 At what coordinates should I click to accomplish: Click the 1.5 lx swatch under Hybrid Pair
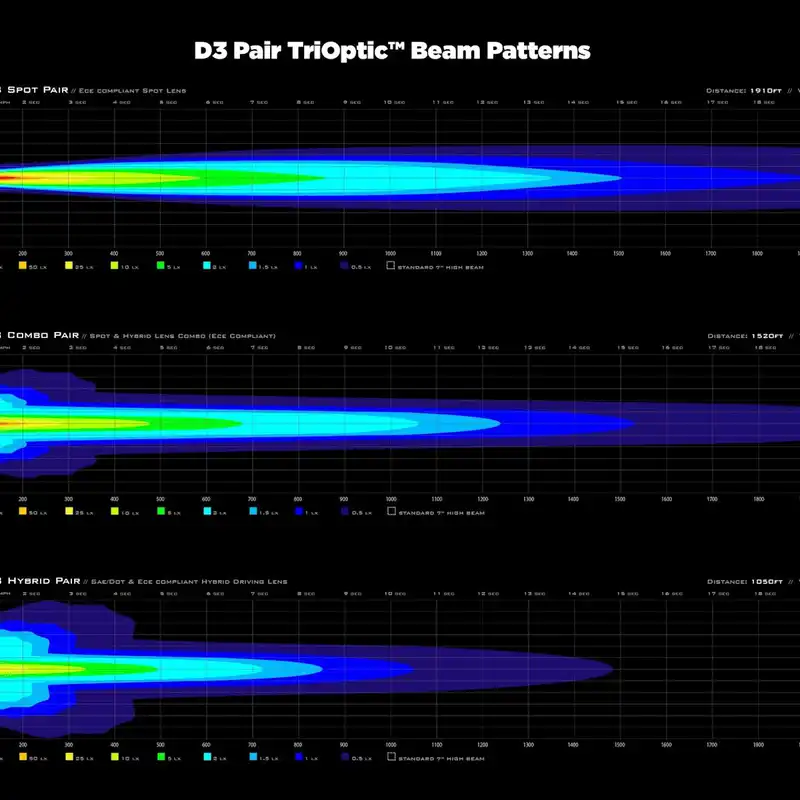click(253, 757)
